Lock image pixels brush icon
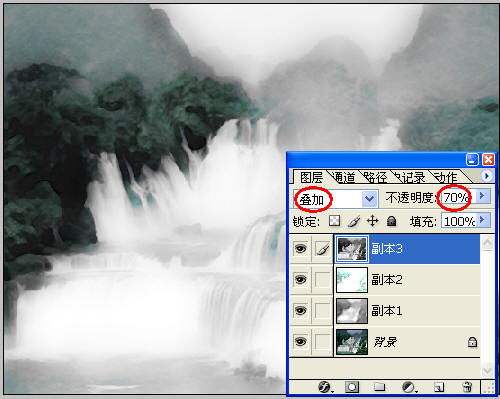The image size is (500, 399). click(354, 221)
